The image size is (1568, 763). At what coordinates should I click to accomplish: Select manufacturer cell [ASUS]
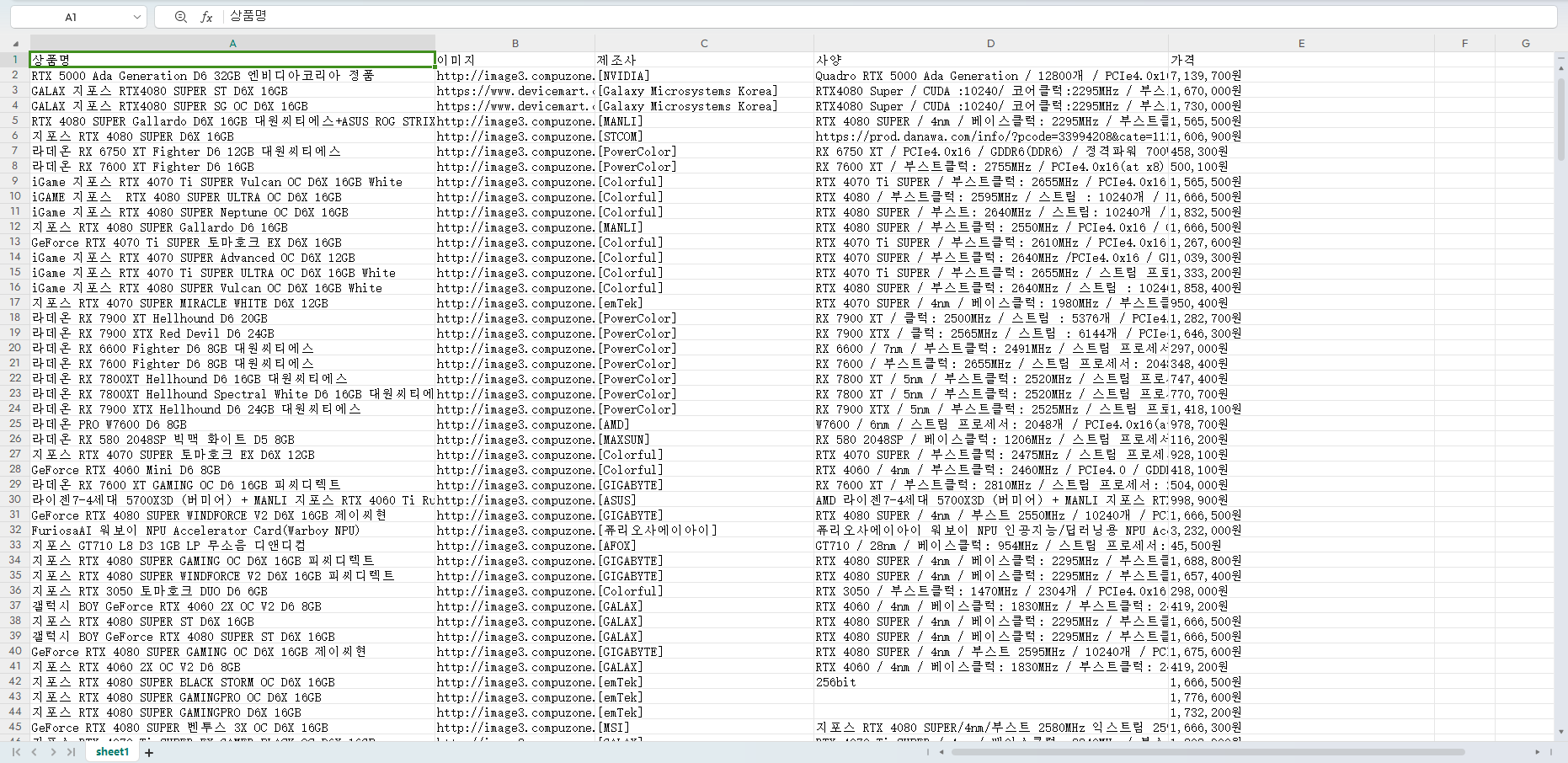(704, 499)
